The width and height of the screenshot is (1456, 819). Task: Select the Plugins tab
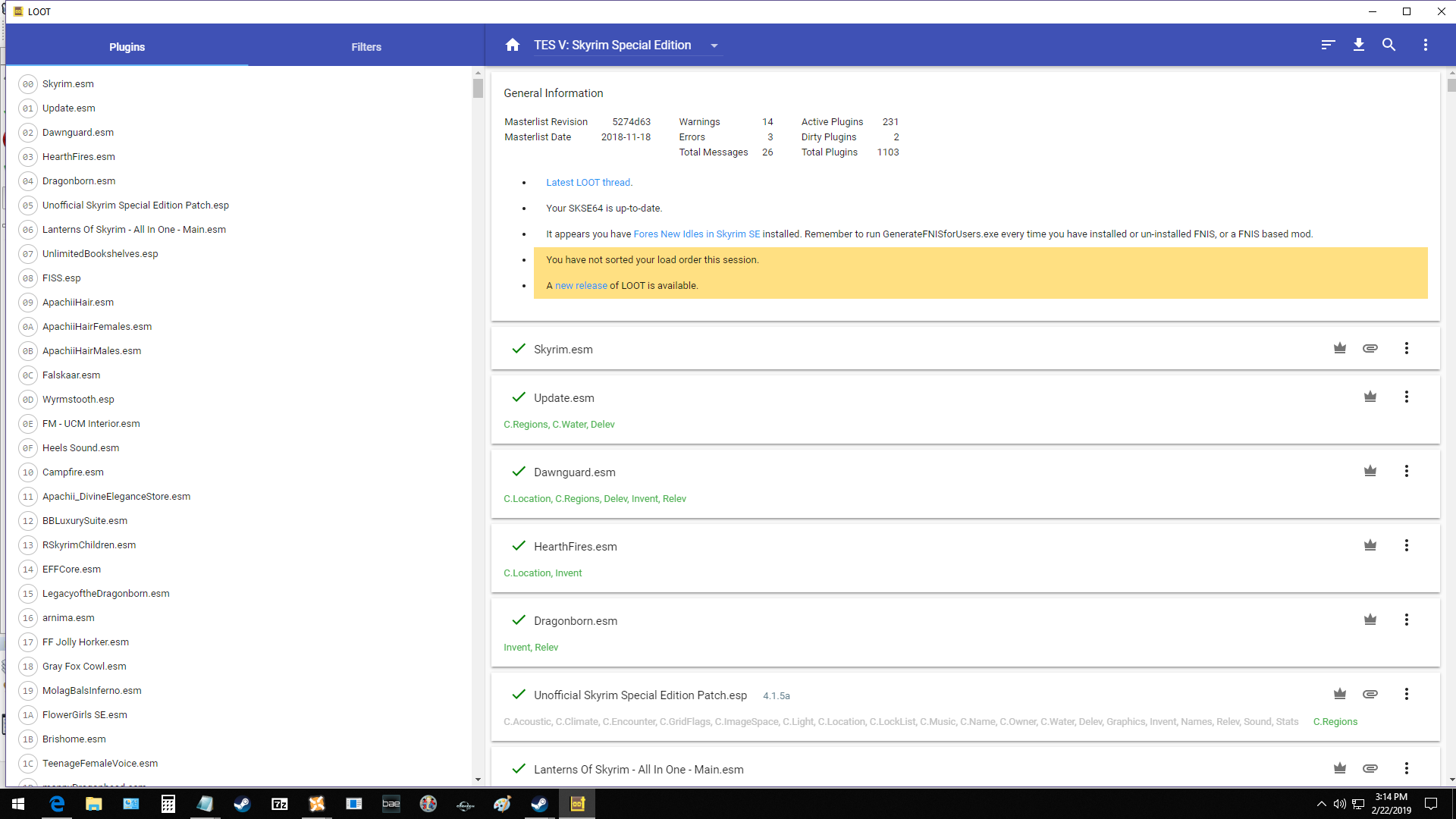click(127, 47)
